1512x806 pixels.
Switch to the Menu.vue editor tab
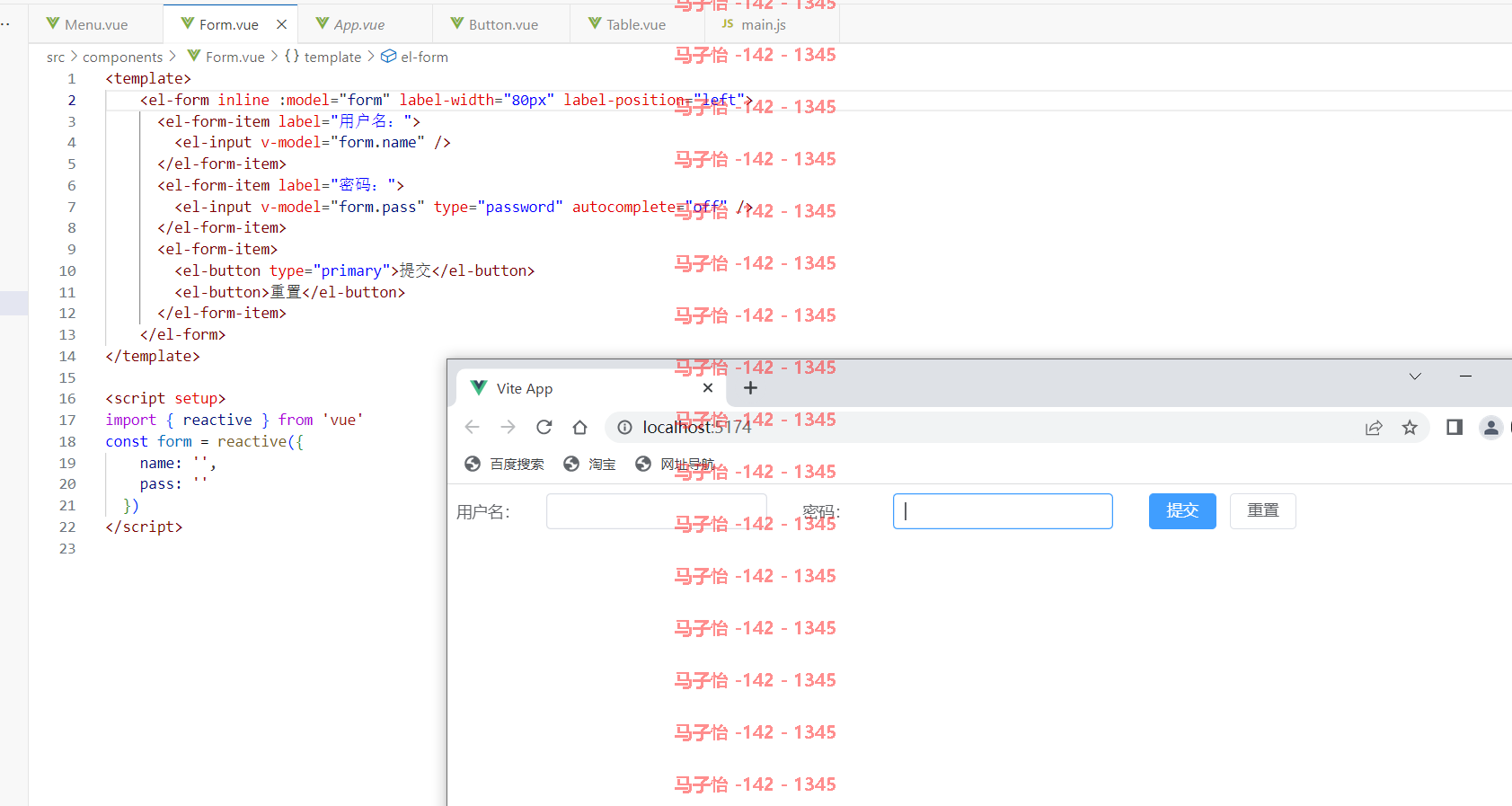click(x=96, y=24)
